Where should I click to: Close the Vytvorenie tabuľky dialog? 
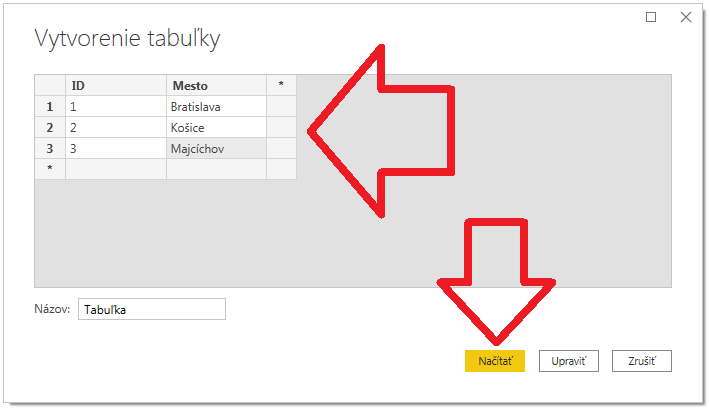click(x=686, y=17)
